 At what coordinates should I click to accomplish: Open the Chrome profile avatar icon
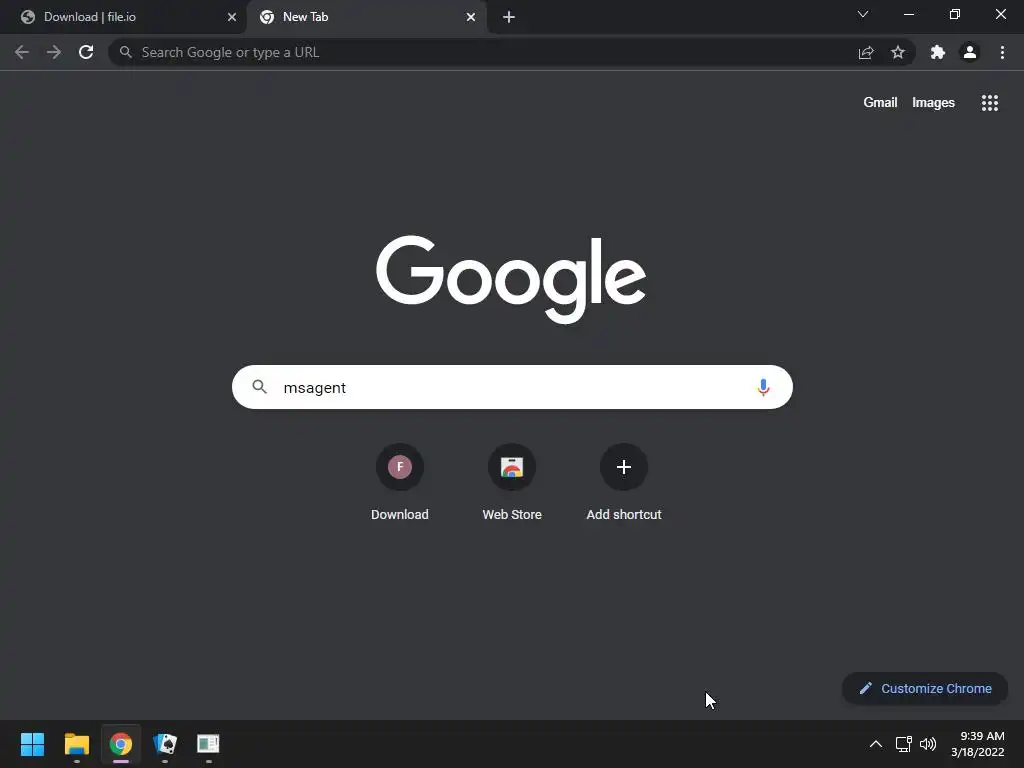pos(970,52)
